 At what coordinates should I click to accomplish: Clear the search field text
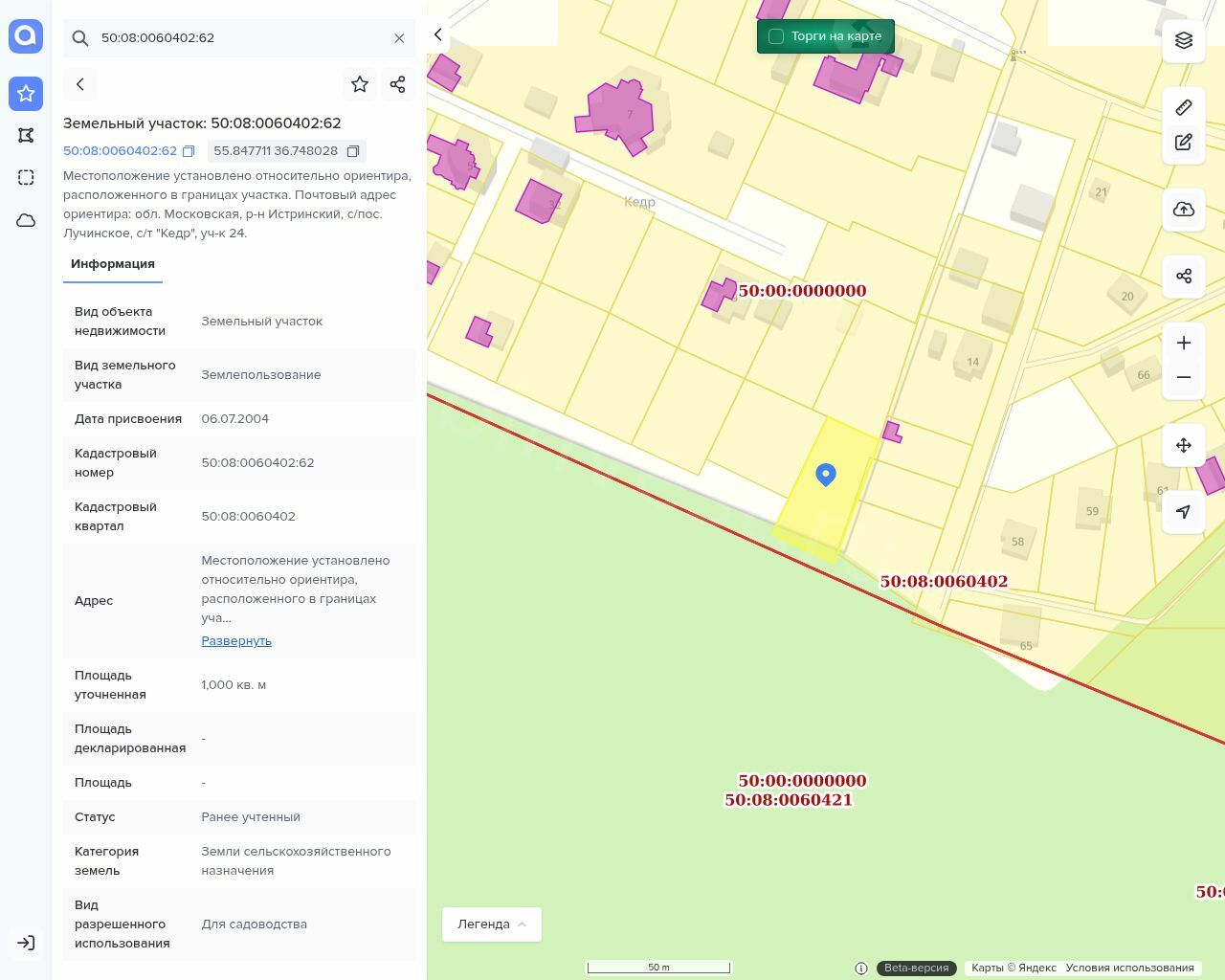(x=399, y=38)
